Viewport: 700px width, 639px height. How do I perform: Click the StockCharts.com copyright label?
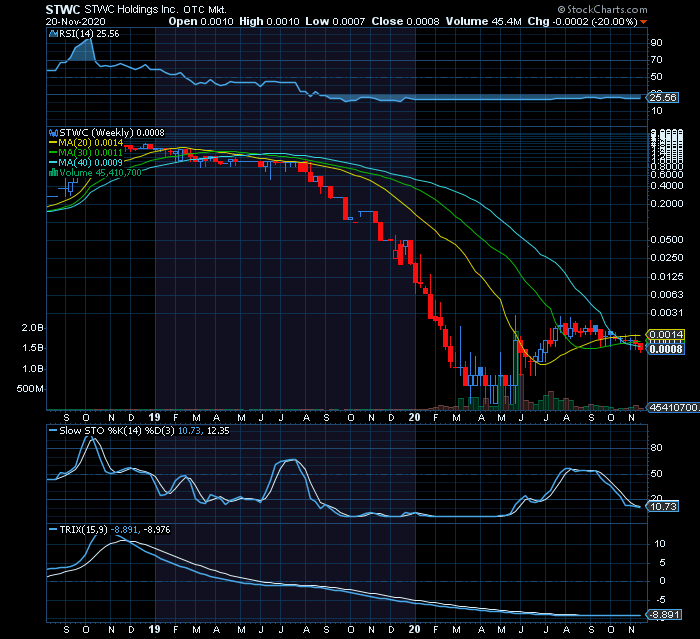(602, 9)
